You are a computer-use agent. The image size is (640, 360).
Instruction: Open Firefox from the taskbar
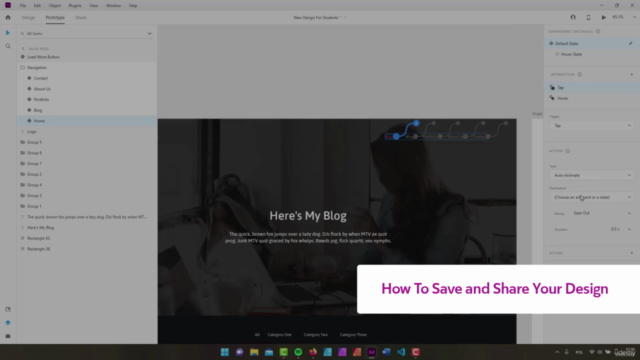click(x=313, y=352)
